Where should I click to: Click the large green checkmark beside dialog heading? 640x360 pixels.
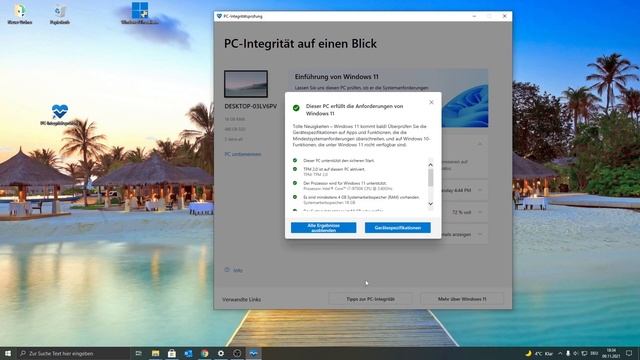pyautogui.click(x=296, y=108)
